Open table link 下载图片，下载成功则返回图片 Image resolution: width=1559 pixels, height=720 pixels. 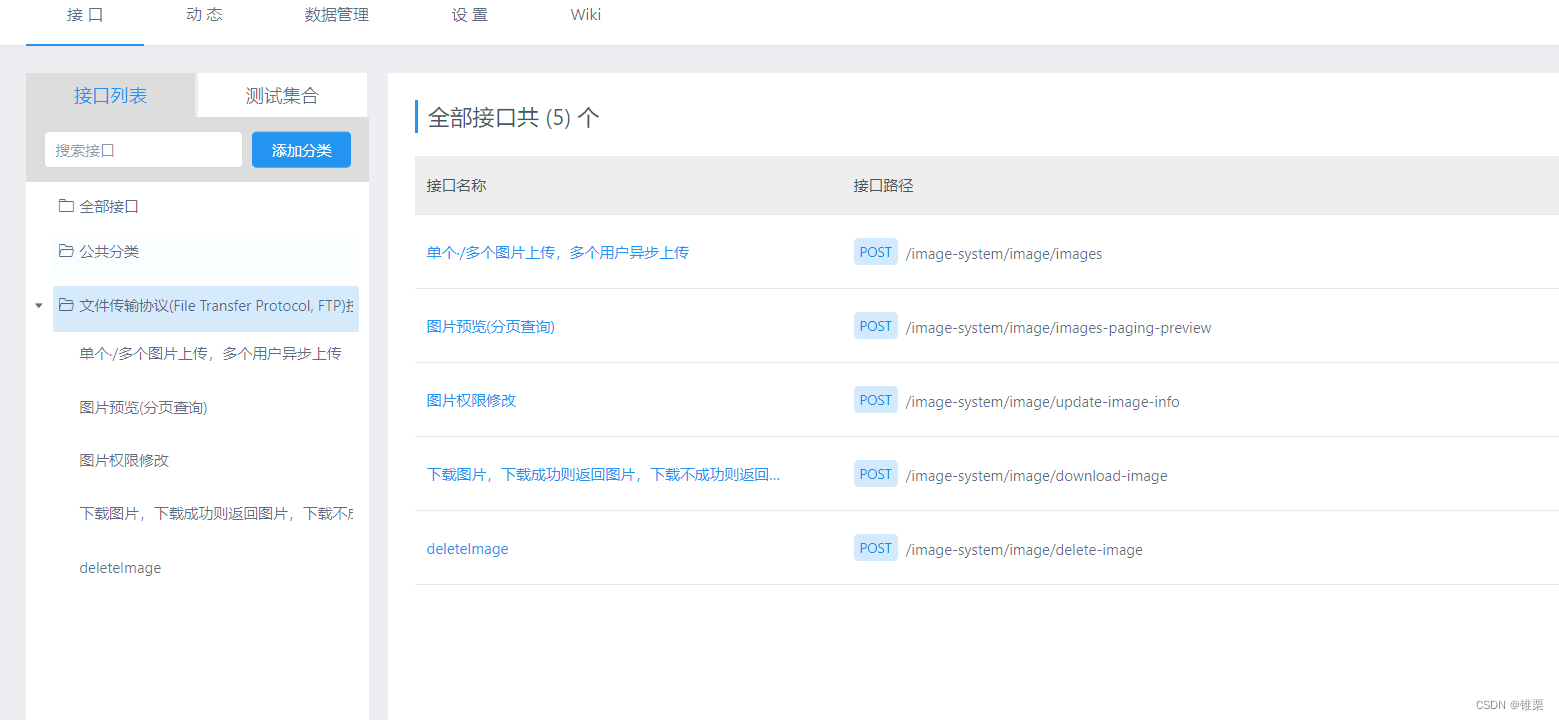point(603,475)
